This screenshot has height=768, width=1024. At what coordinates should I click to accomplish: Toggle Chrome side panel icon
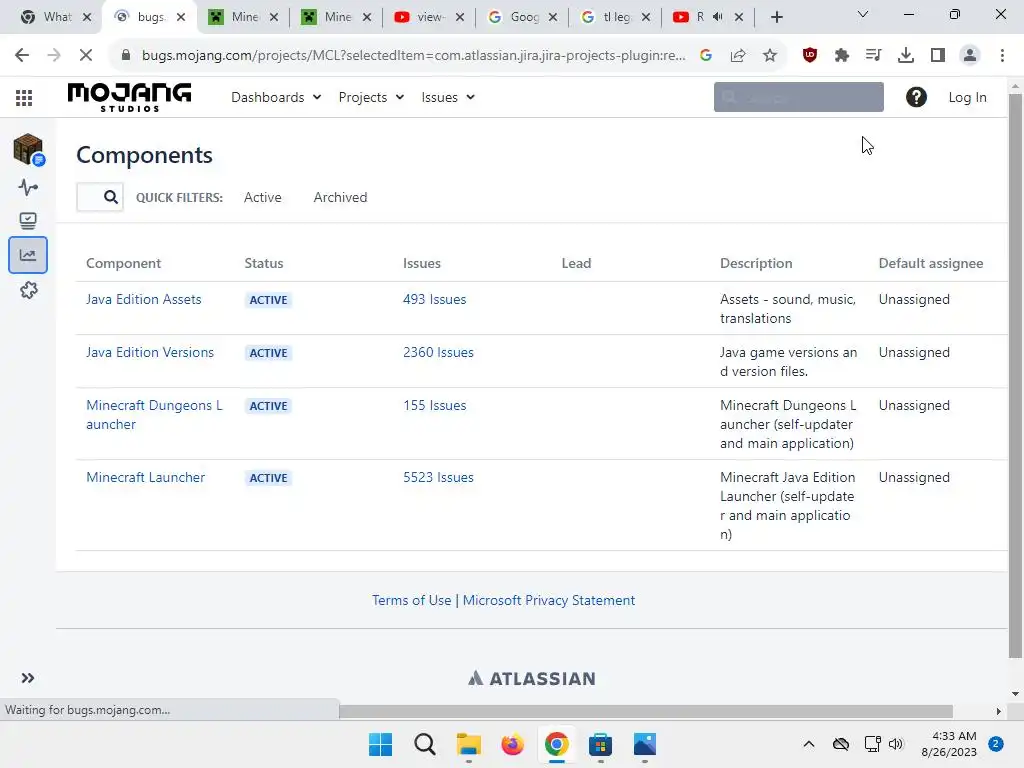click(938, 55)
